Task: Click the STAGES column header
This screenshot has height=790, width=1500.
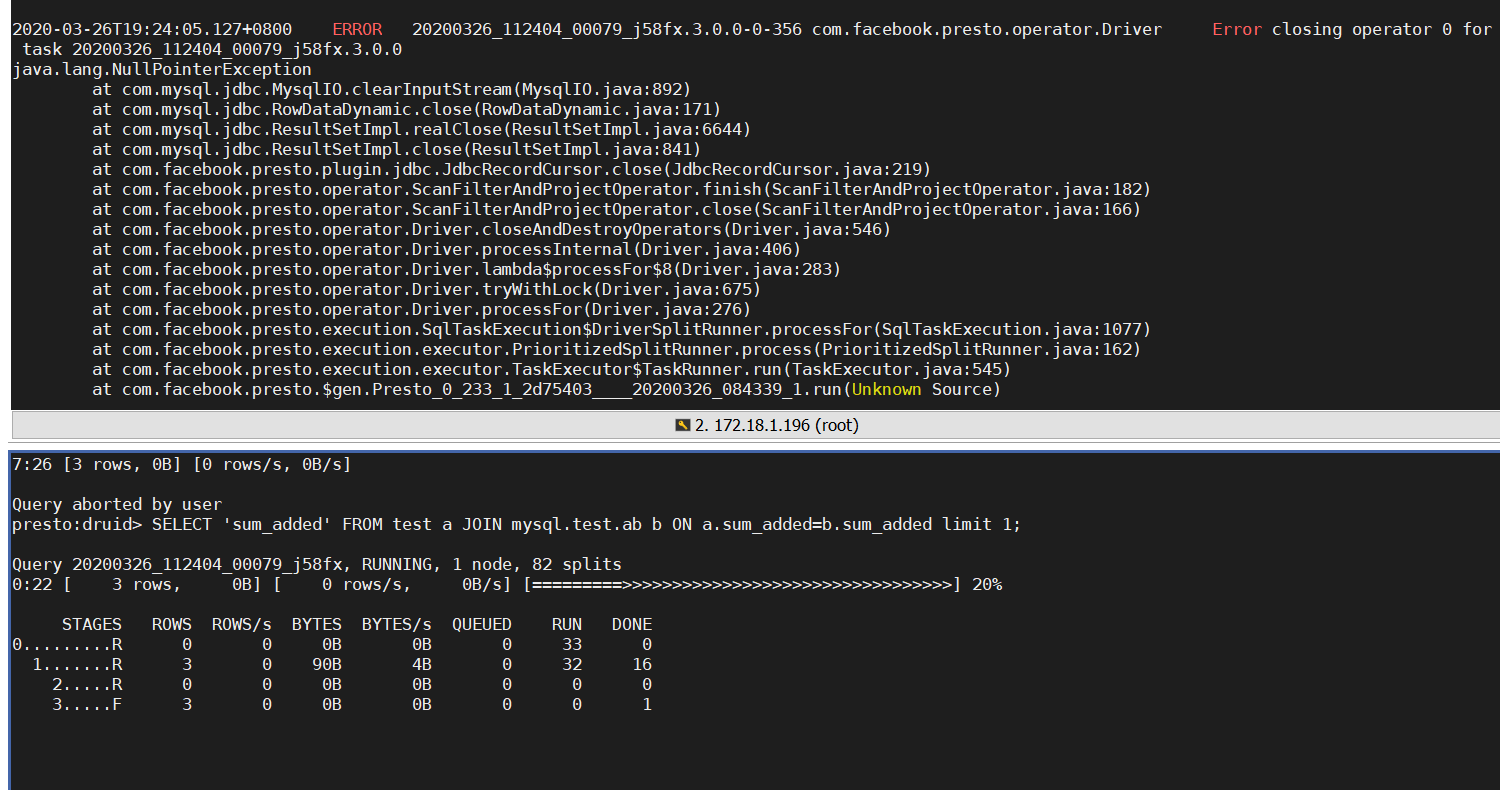Action: [x=92, y=624]
